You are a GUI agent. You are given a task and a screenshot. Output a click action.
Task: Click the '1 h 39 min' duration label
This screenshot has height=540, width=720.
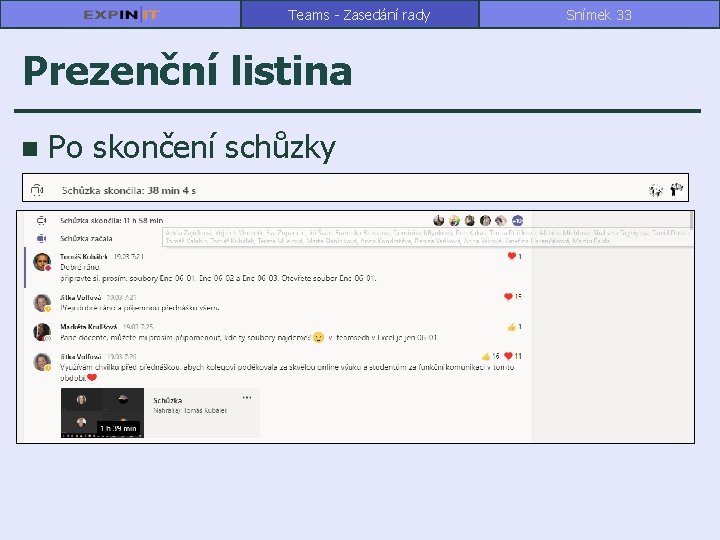click(x=118, y=428)
